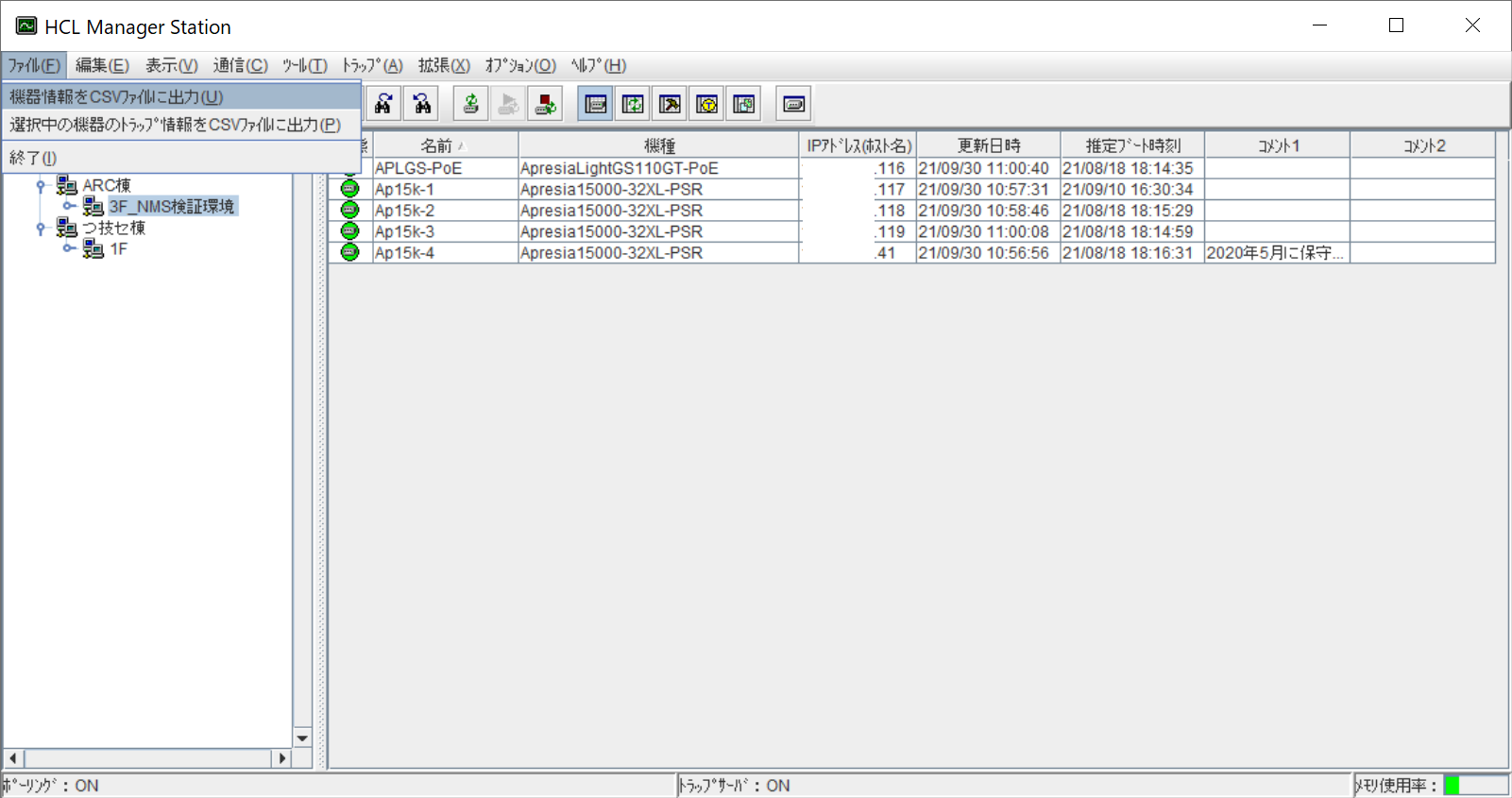Open the ファイル(F) menu
Screen dimensions: 1512x798
tap(34, 65)
